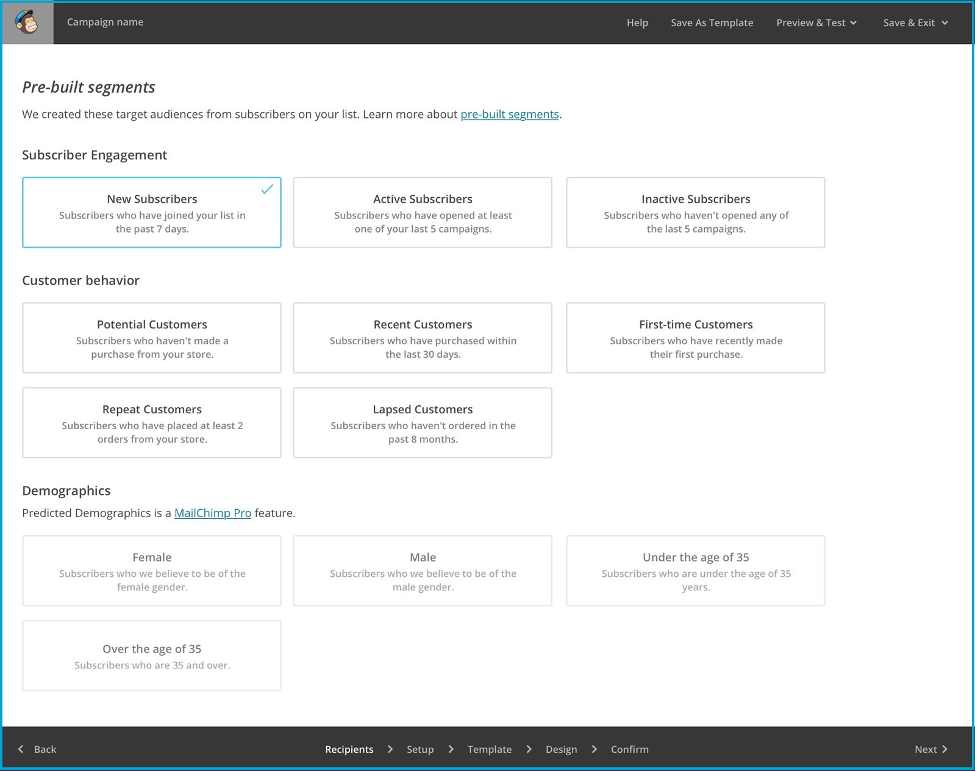977x772 pixels.
Task: Click the MailChimp Freddie logo icon
Action: [x=27, y=22]
